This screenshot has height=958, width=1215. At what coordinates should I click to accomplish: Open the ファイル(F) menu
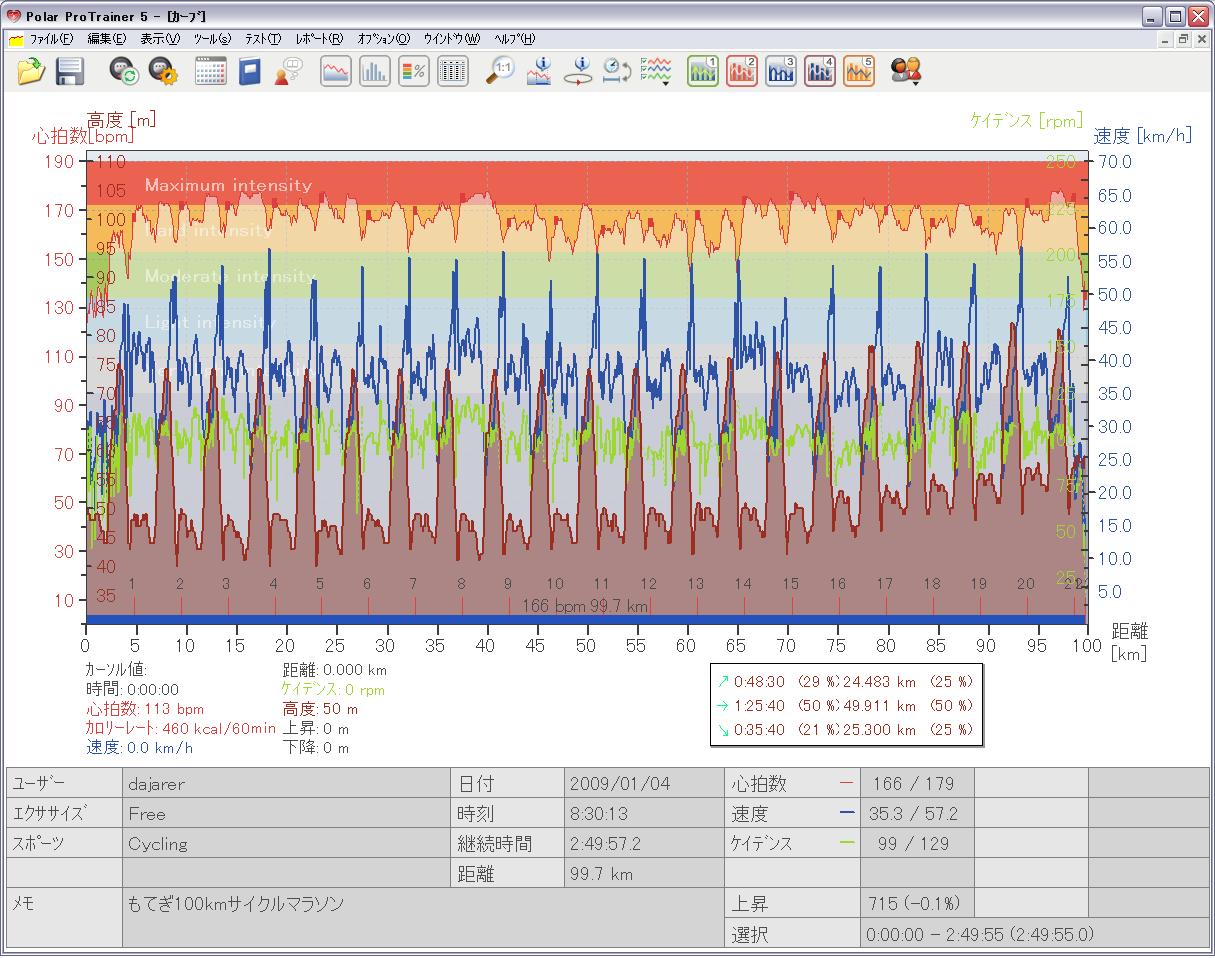coord(51,40)
